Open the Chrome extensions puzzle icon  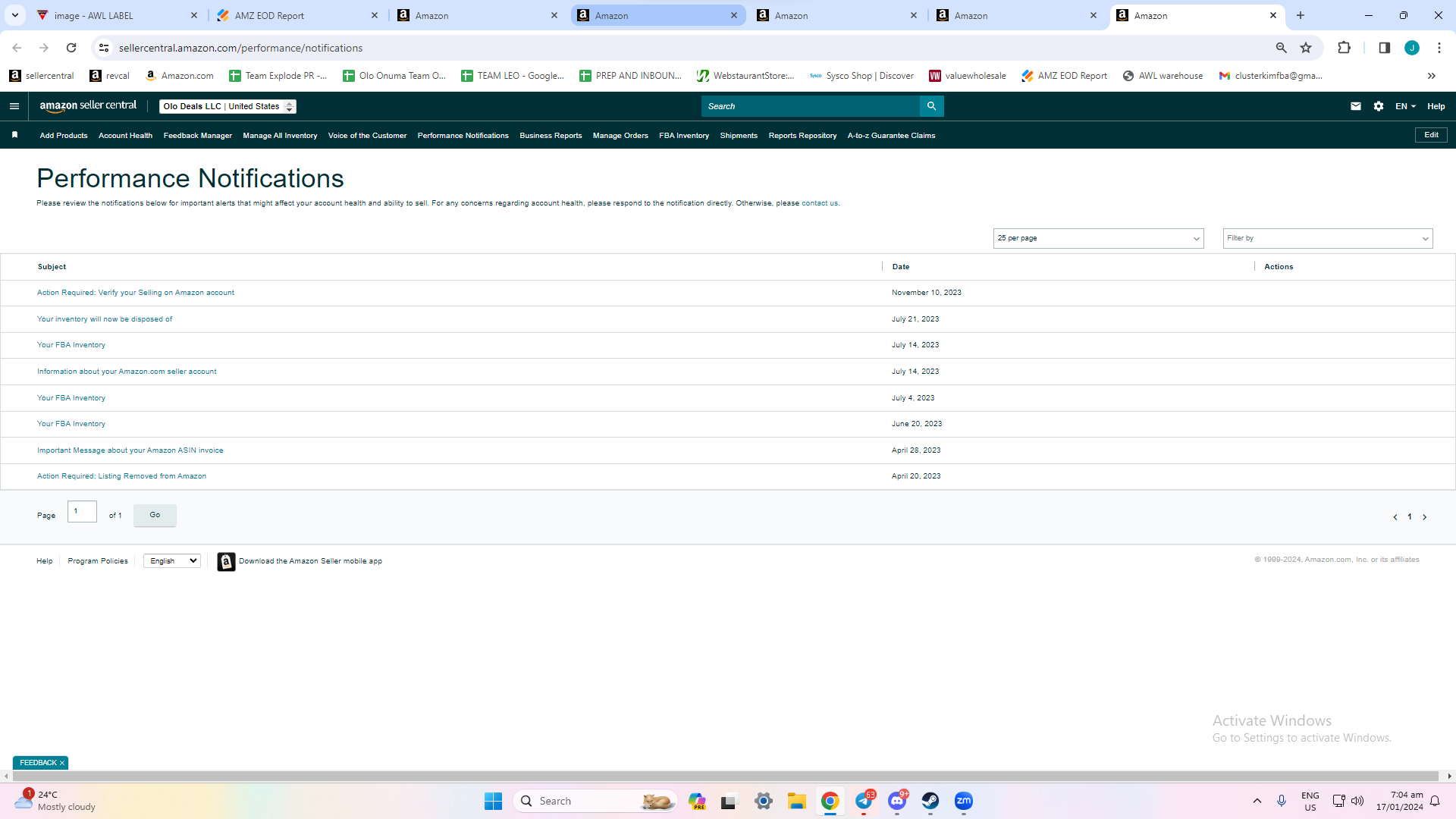(1344, 48)
